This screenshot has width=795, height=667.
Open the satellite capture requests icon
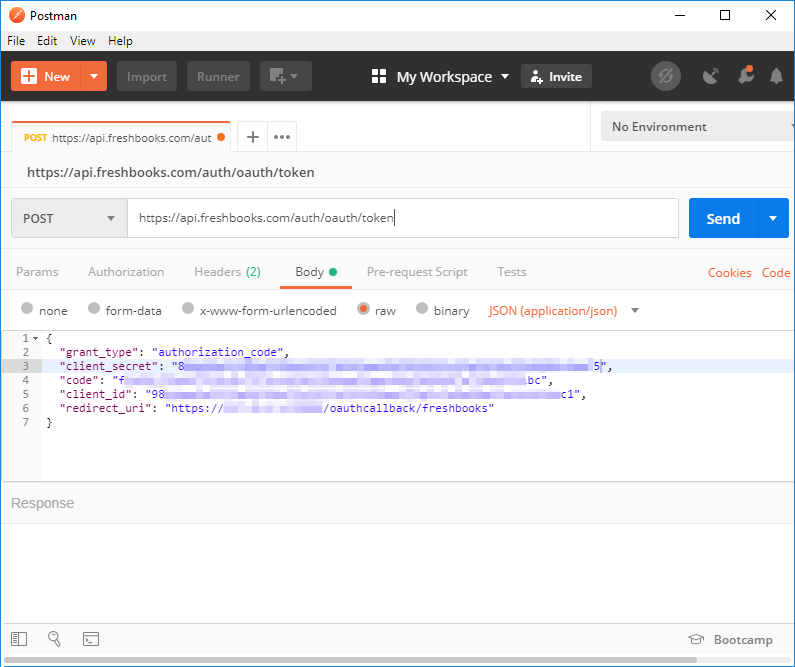click(x=711, y=76)
